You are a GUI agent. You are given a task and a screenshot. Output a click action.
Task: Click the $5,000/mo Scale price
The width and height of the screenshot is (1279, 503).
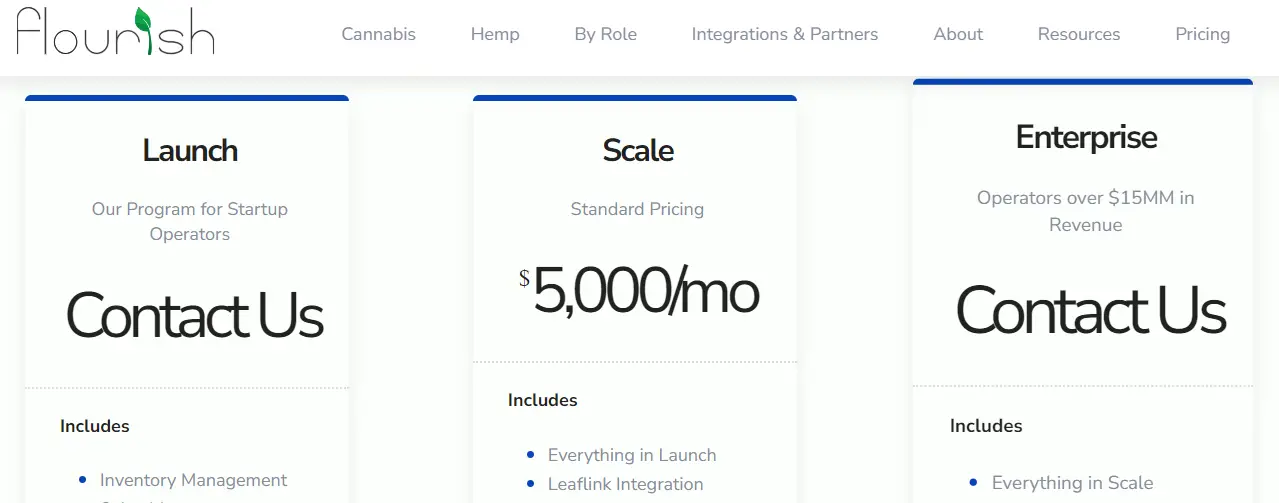tap(638, 292)
